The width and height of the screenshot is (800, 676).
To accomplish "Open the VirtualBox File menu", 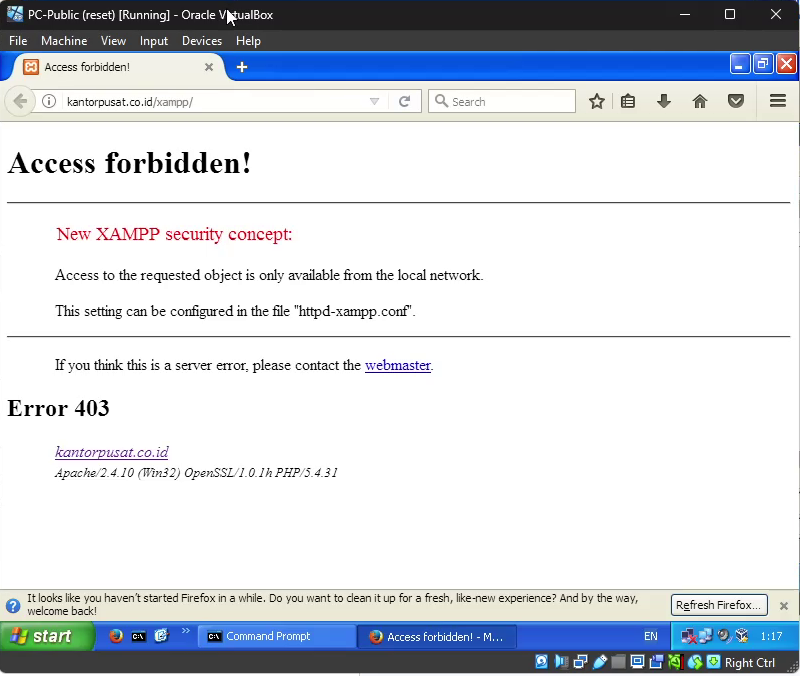I will [18, 41].
